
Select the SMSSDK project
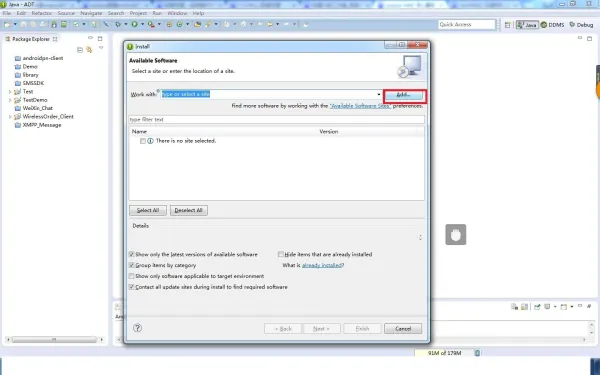(33, 83)
